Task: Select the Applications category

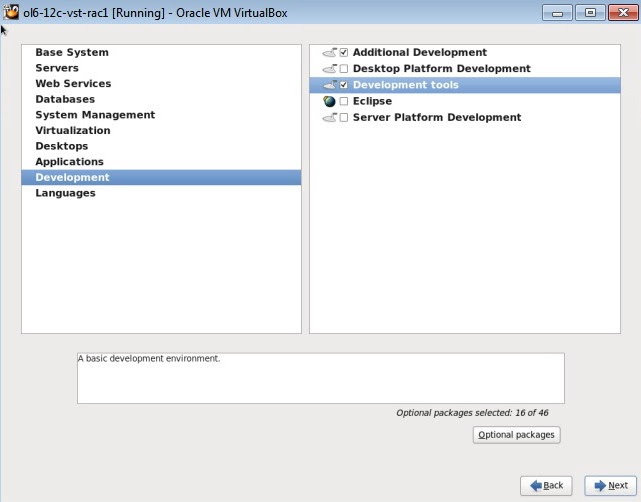Action: pyautogui.click(x=161, y=161)
